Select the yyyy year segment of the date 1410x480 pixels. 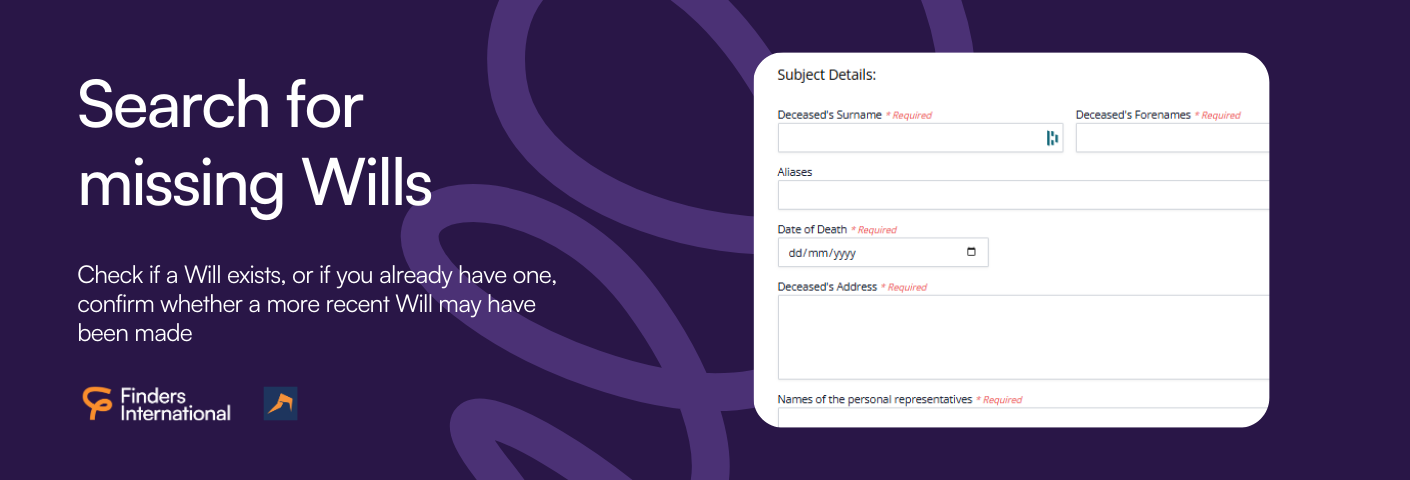click(845, 253)
